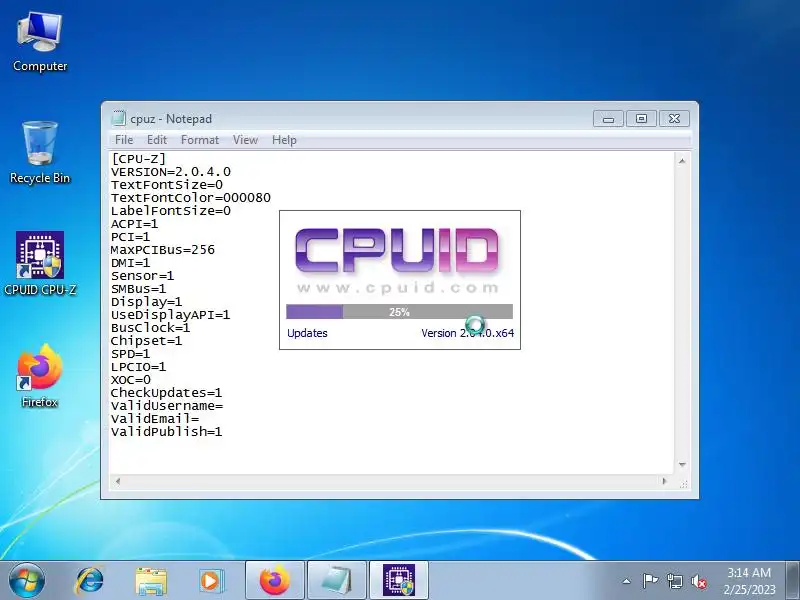Click the VERSION=2.0.4.0 line
800x600 pixels.
(x=171, y=172)
